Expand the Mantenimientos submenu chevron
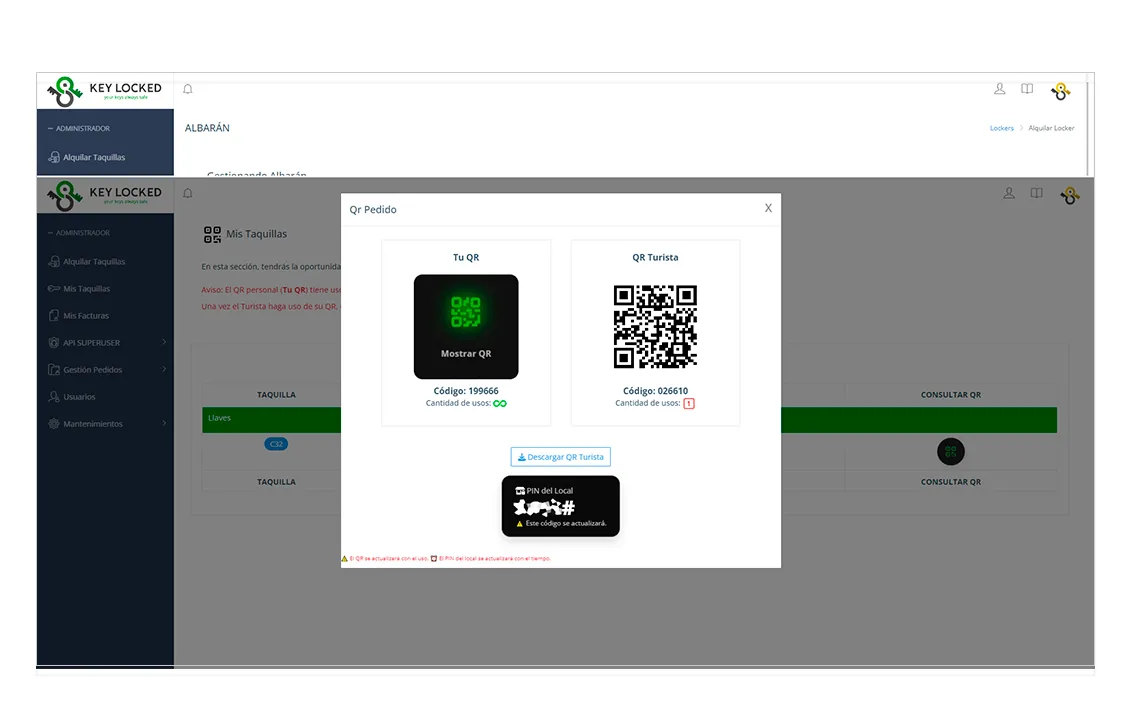1125x704 pixels. click(x=164, y=423)
